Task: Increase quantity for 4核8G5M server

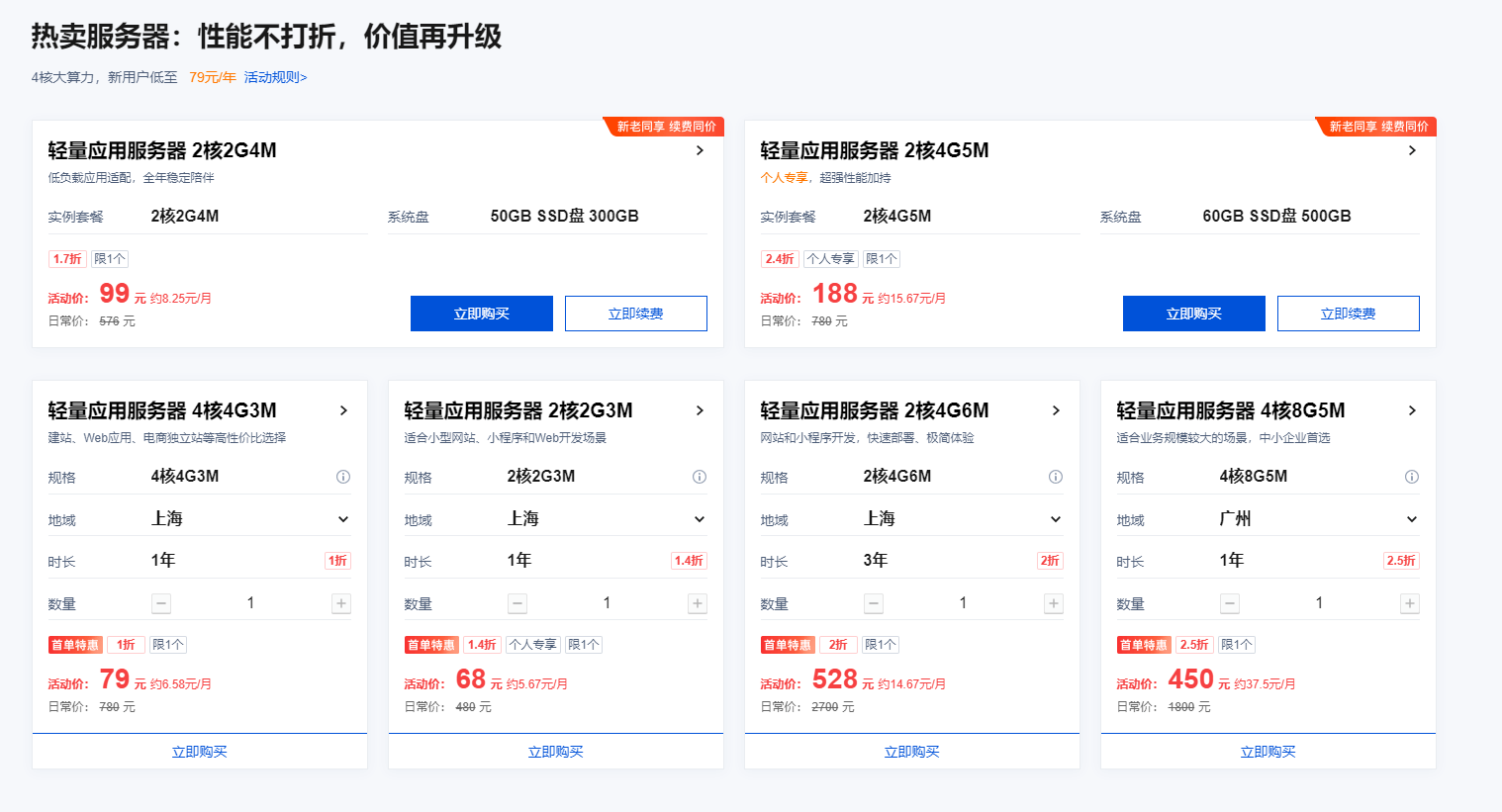Action: coord(1410,603)
